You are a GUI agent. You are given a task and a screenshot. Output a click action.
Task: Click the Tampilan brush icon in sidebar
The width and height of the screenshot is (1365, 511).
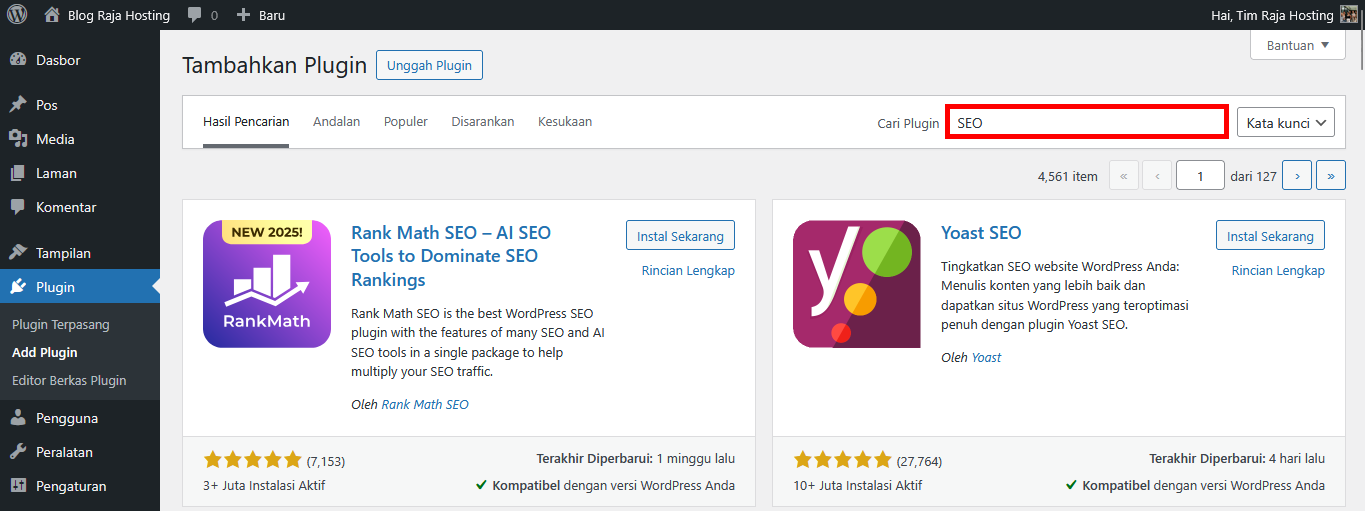coord(18,253)
